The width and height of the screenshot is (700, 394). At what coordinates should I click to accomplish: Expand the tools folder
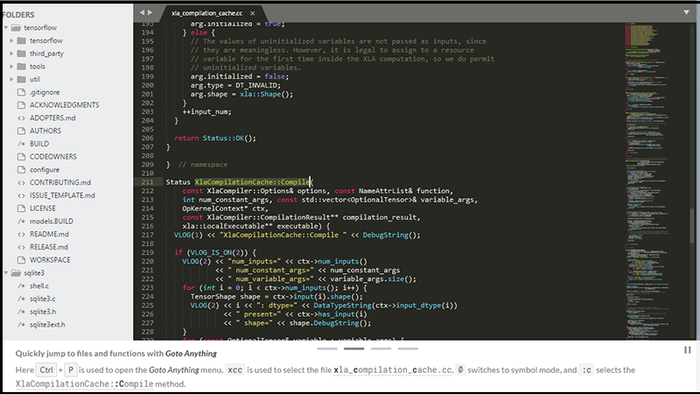(12, 66)
